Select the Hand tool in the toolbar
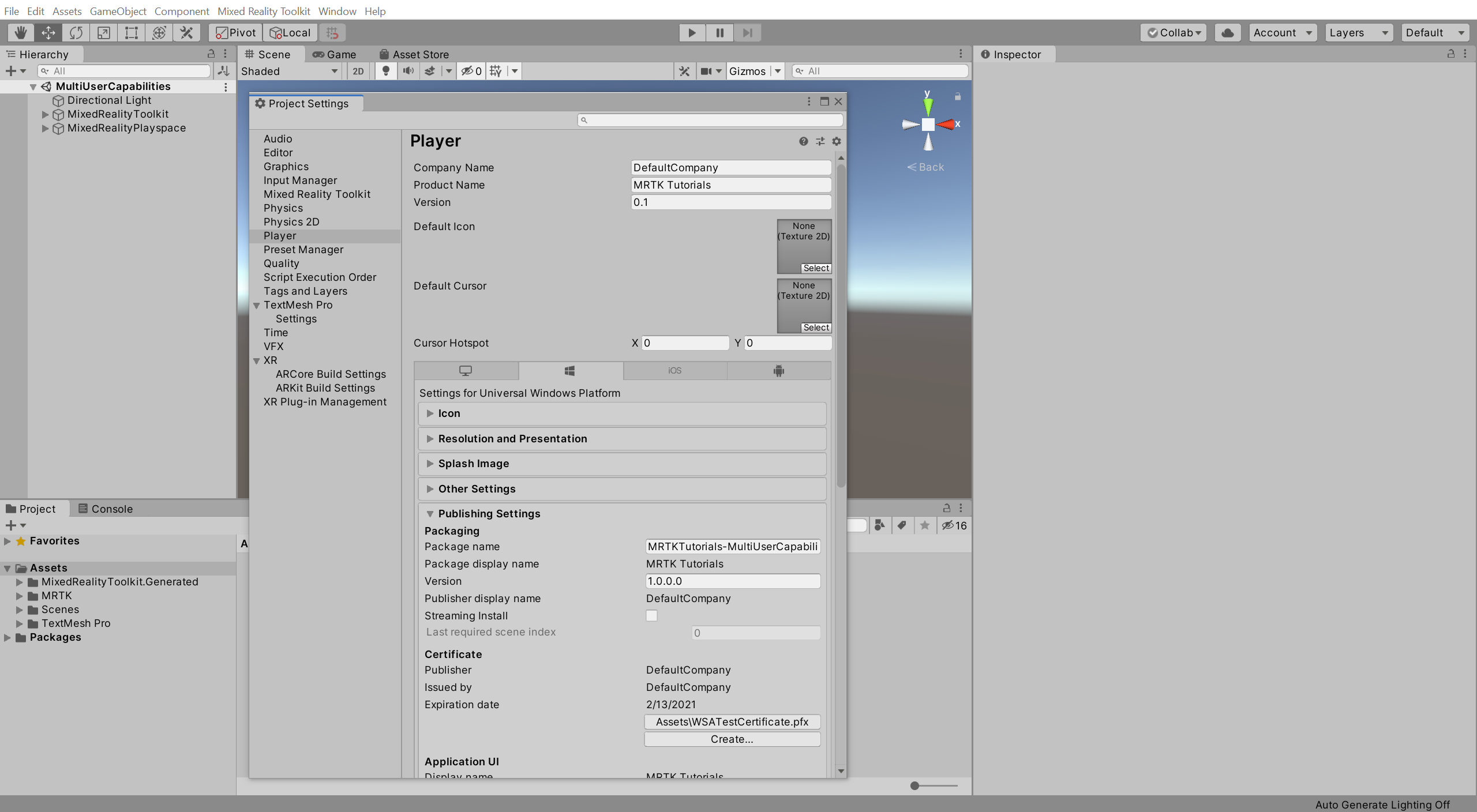 [20, 33]
